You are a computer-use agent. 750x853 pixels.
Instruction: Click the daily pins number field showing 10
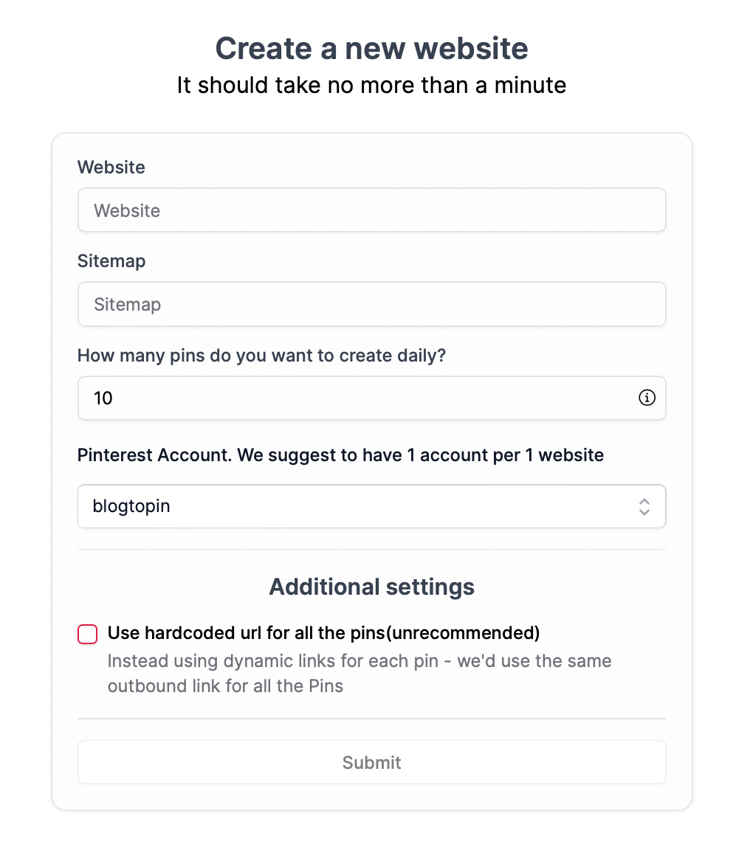[371, 398]
